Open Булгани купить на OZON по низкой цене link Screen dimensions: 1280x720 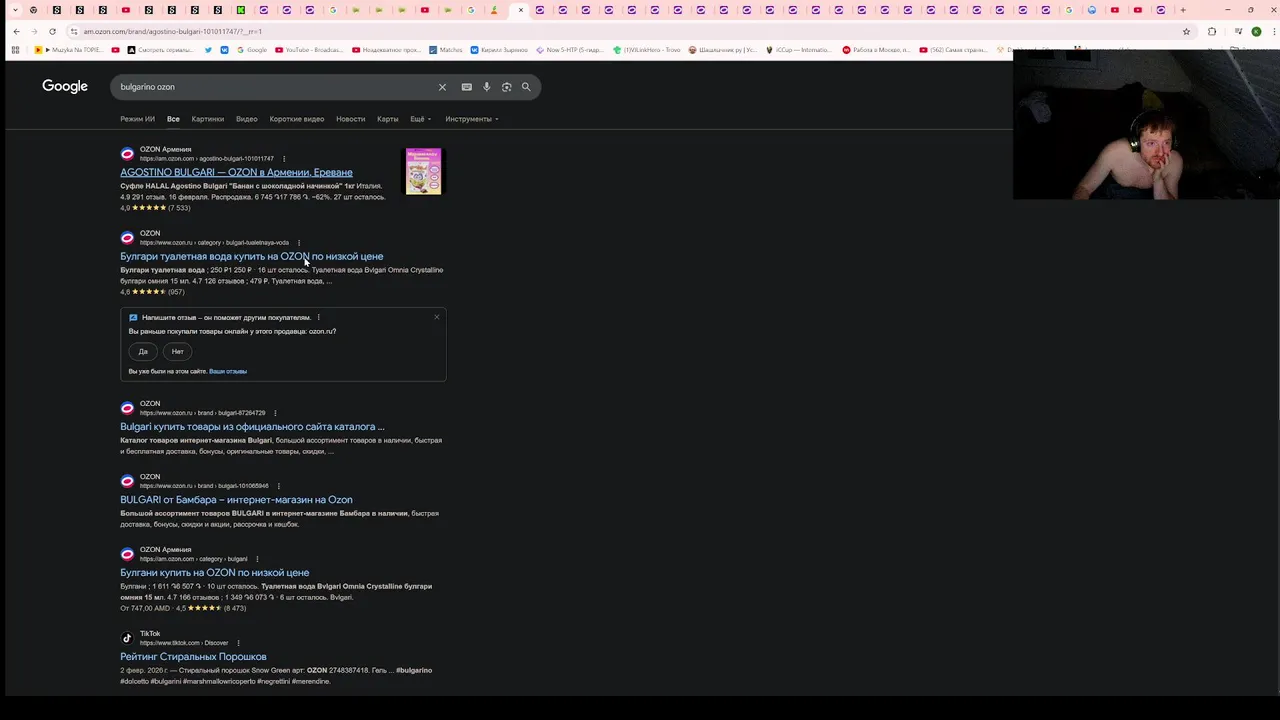(x=214, y=572)
